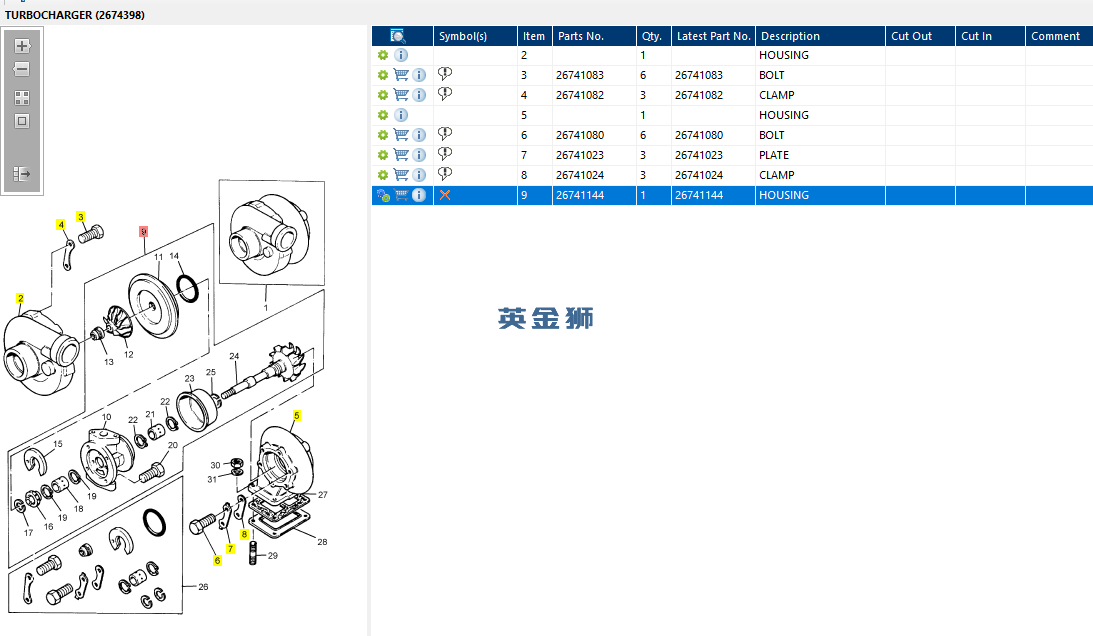
Task: Open info for item 2 HOUSING
Action: (x=401, y=55)
